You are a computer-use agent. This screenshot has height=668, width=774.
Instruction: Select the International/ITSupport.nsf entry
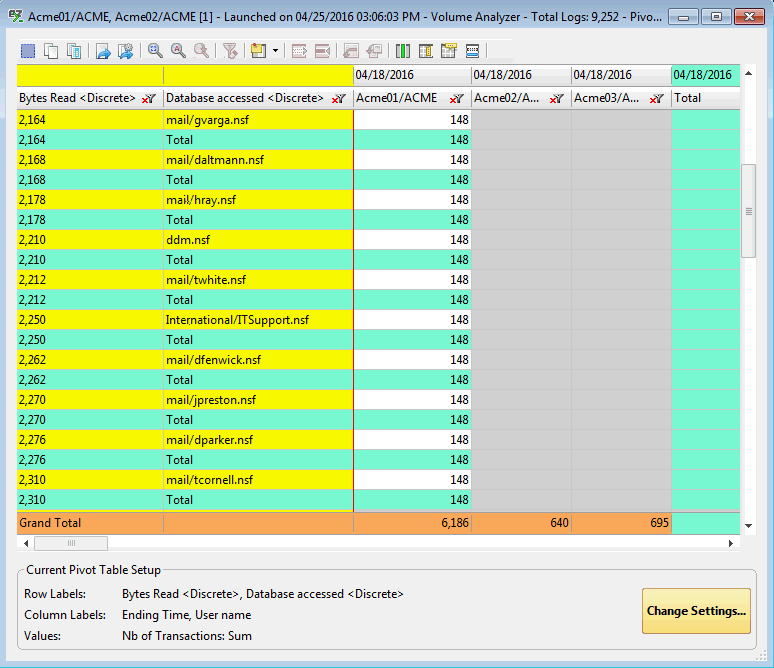pyautogui.click(x=237, y=320)
